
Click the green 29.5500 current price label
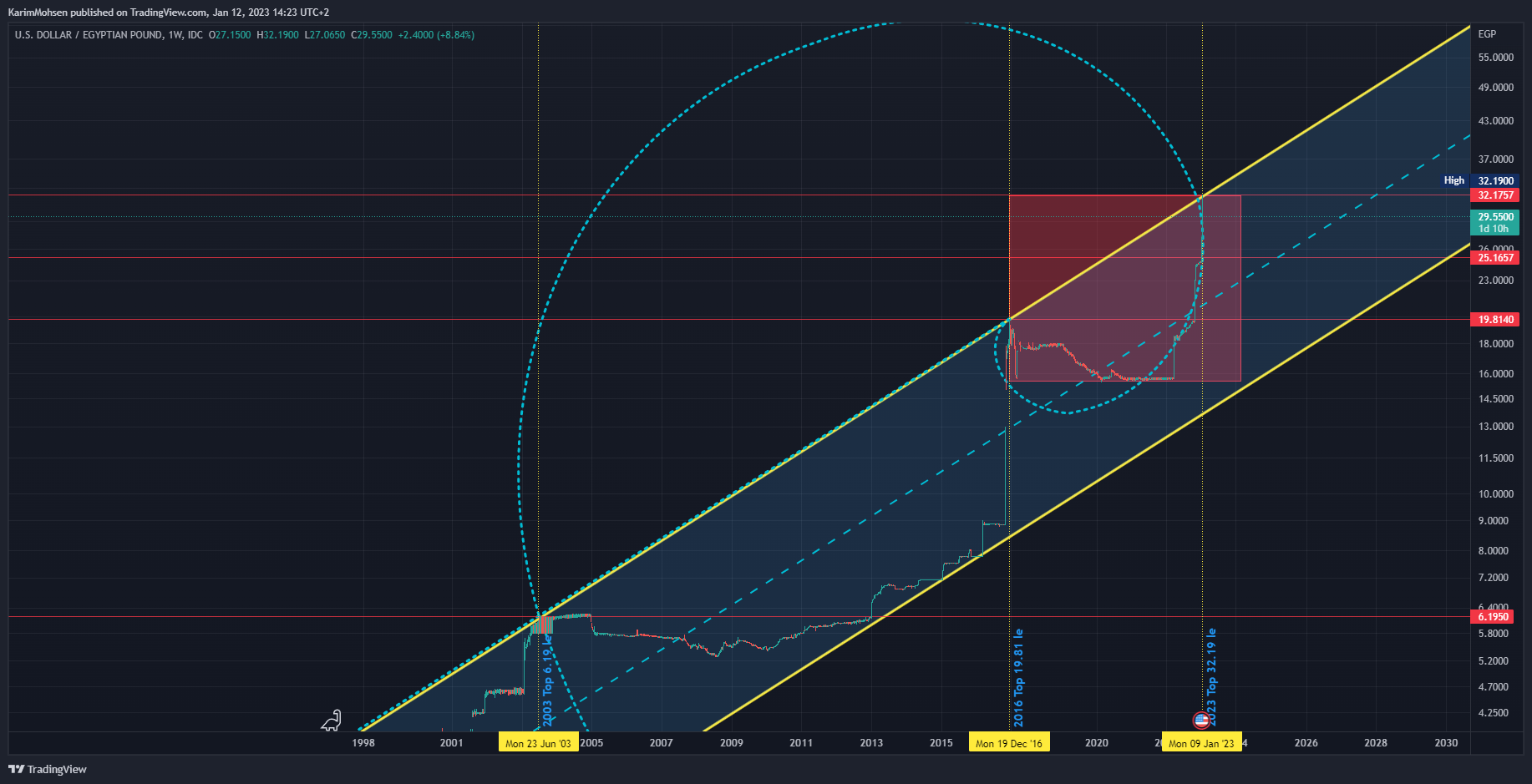1495,222
